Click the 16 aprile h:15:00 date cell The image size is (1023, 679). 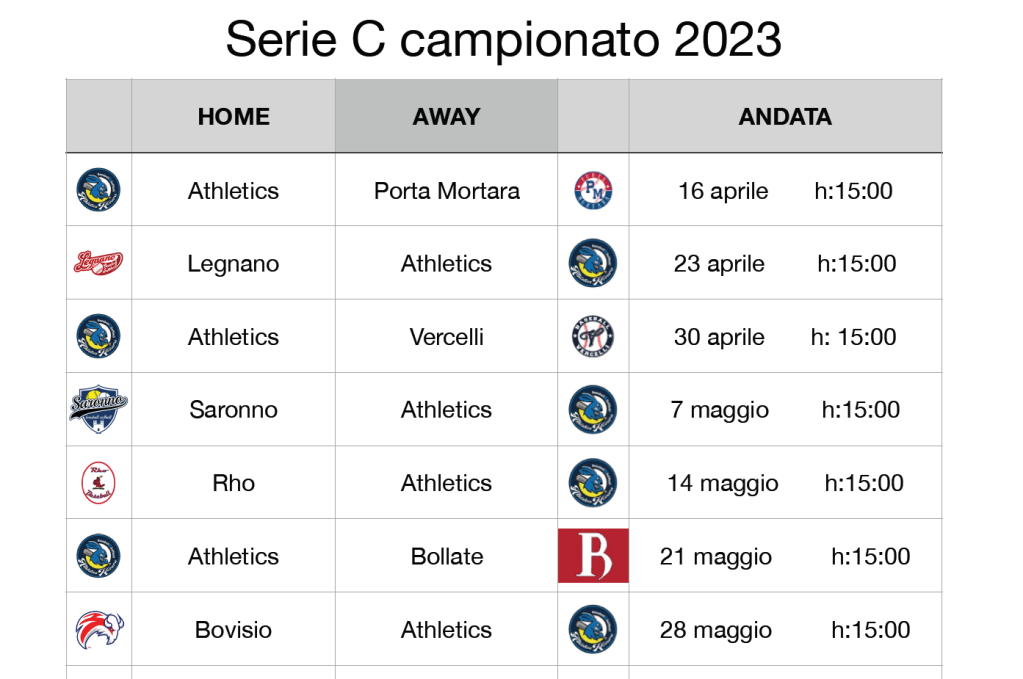(x=785, y=190)
